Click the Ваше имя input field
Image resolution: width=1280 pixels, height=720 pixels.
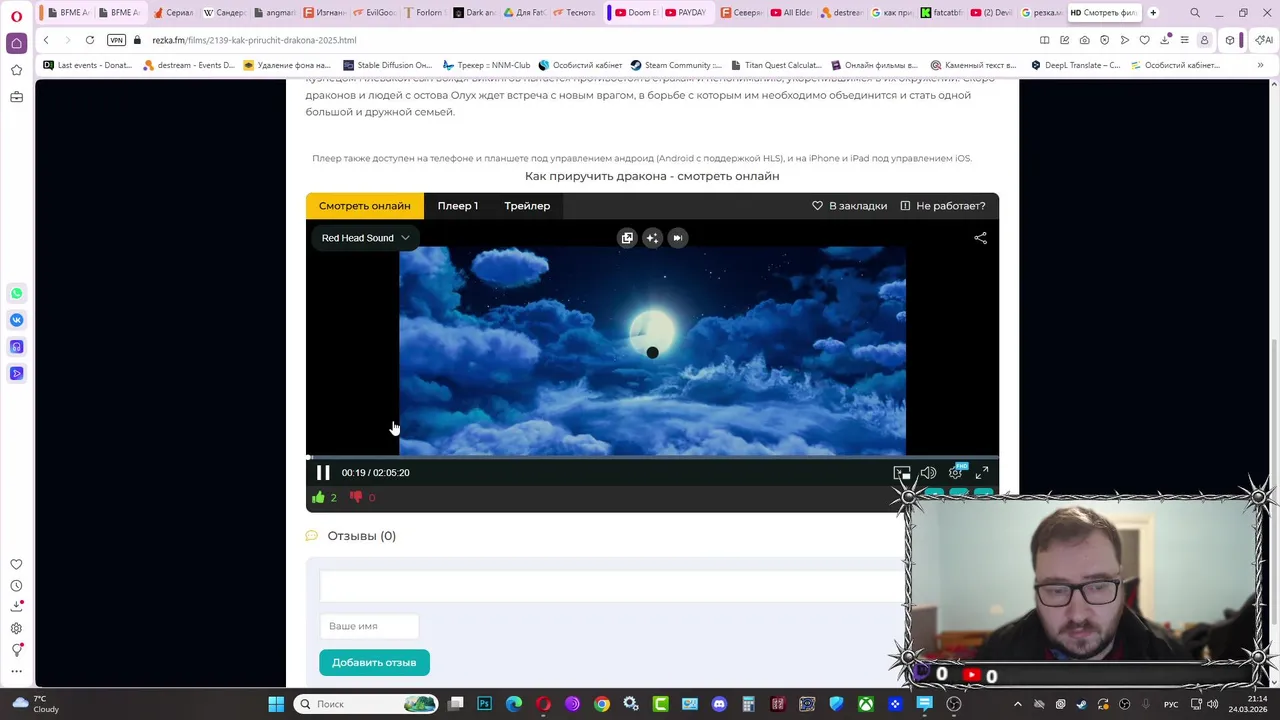[369, 626]
